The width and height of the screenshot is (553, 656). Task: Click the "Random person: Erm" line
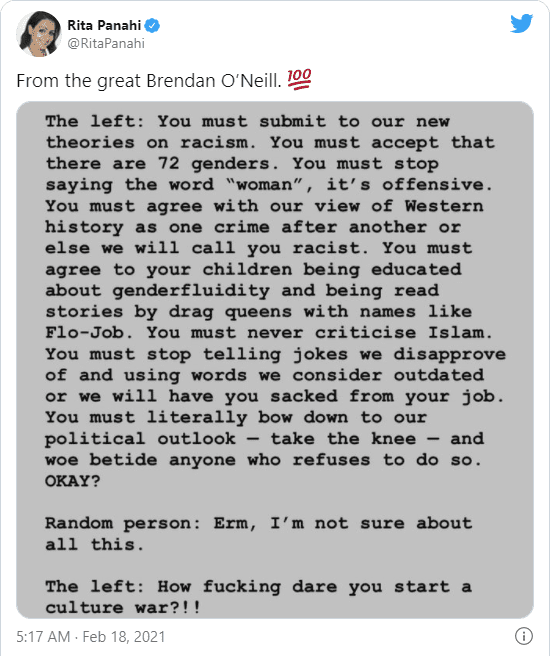coord(259,523)
